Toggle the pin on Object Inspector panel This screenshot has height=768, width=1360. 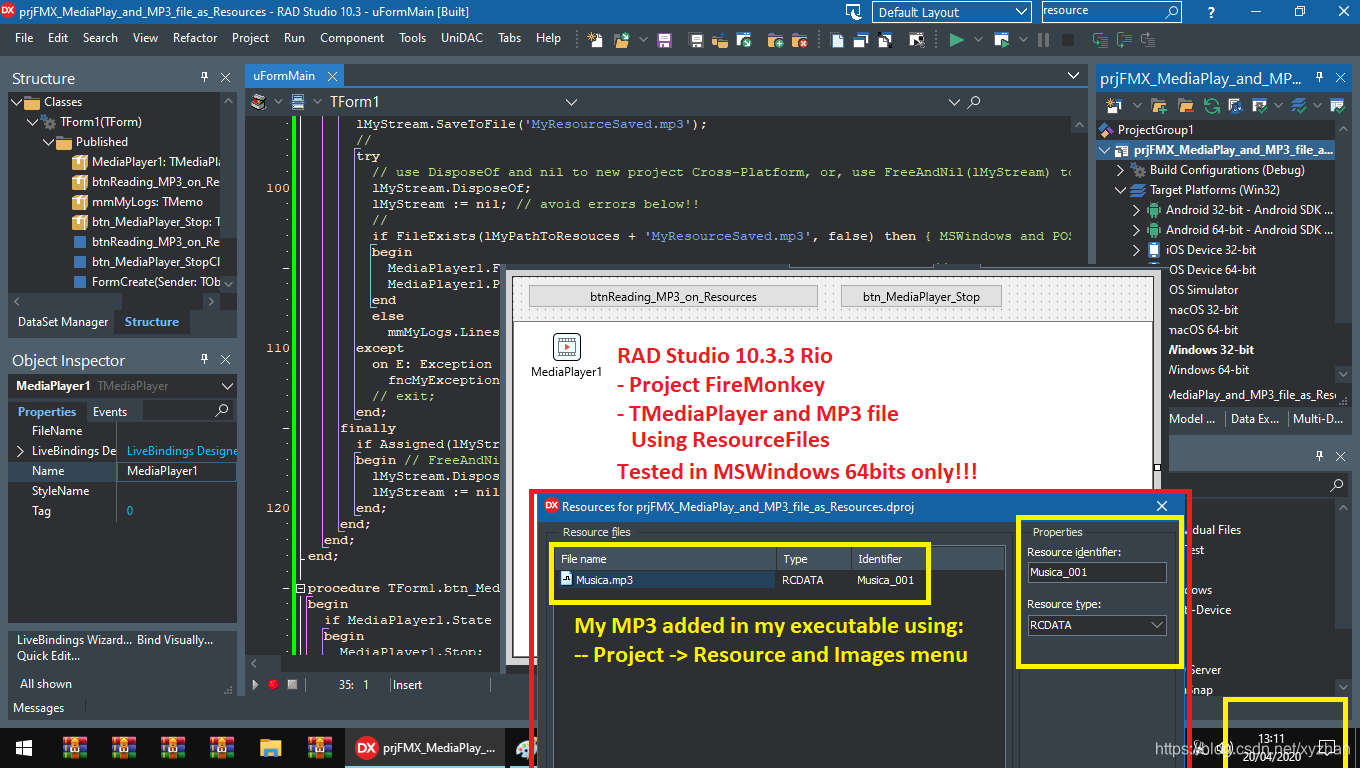(x=204, y=360)
